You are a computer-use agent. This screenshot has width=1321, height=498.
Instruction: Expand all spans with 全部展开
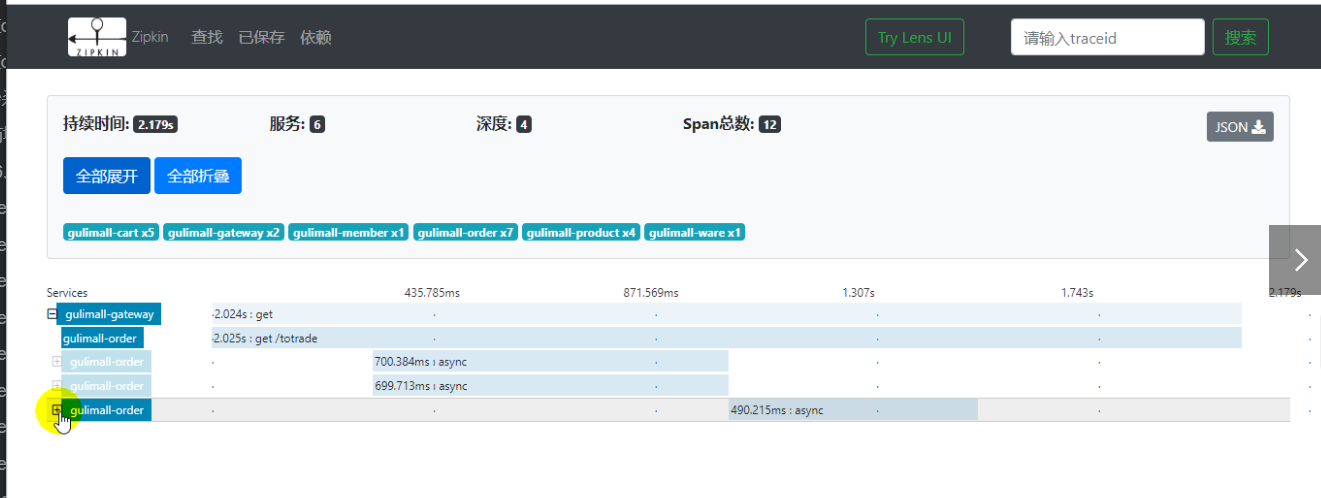click(106, 176)
